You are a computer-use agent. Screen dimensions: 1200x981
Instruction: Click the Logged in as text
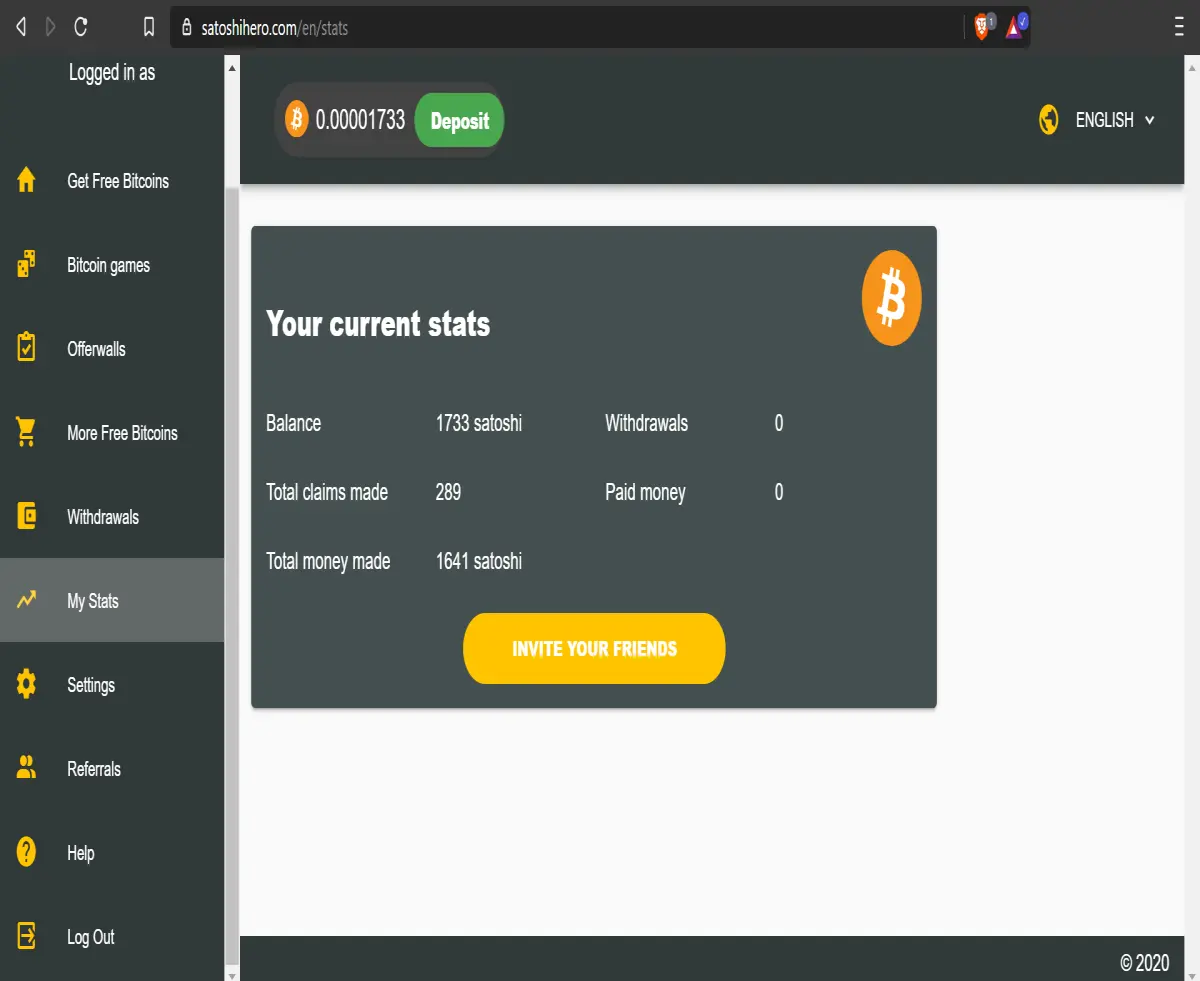click(x=112, y=73)
